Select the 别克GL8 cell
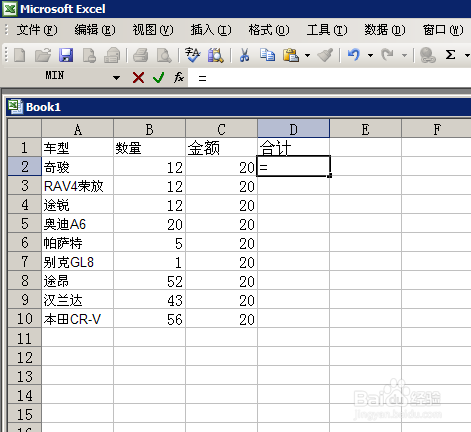The width and height of the screenshot is (471, 432). pos(77,262)
